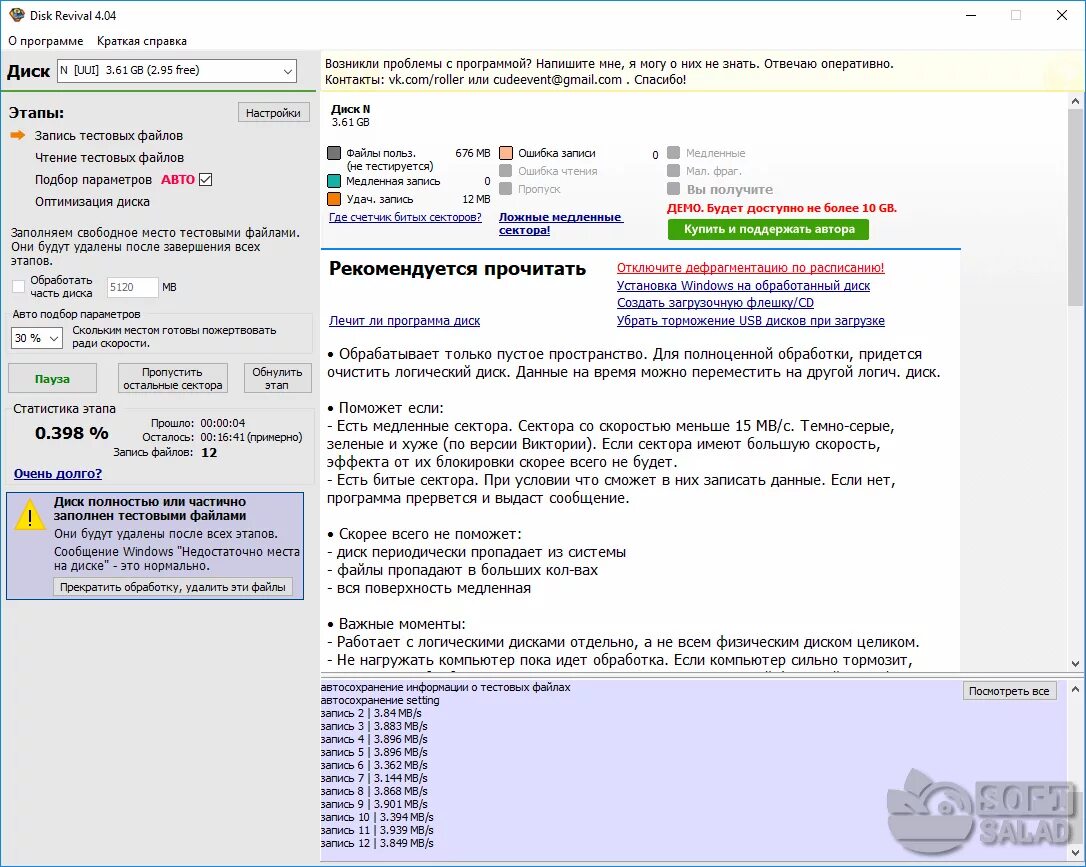The image size is (1086, 867).
Task: Click the Пауза button
Action: point(52,379)
